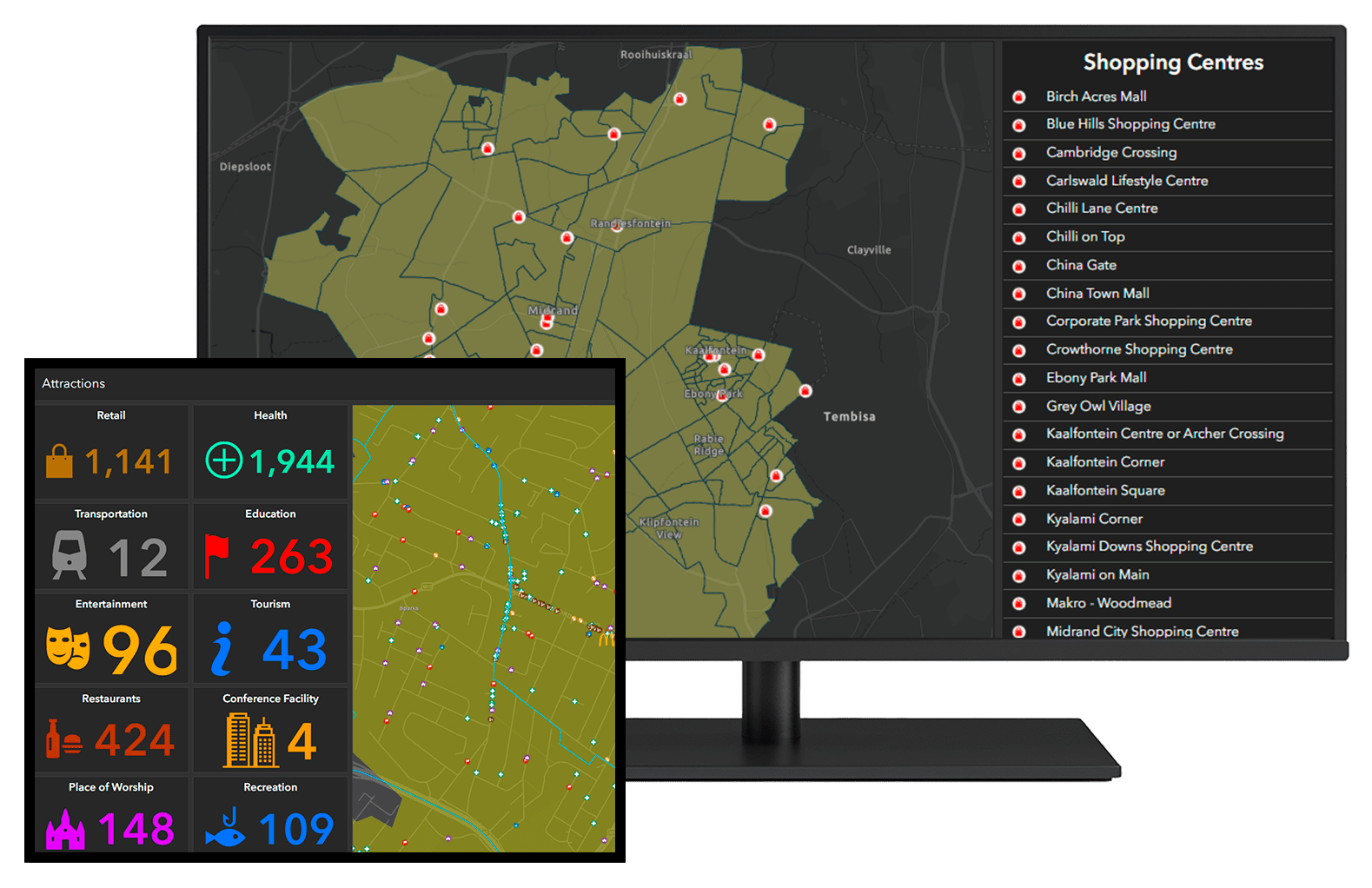
Task: Click the Tourism info icon
Action: pyautogui.click(x=223, y=648)
